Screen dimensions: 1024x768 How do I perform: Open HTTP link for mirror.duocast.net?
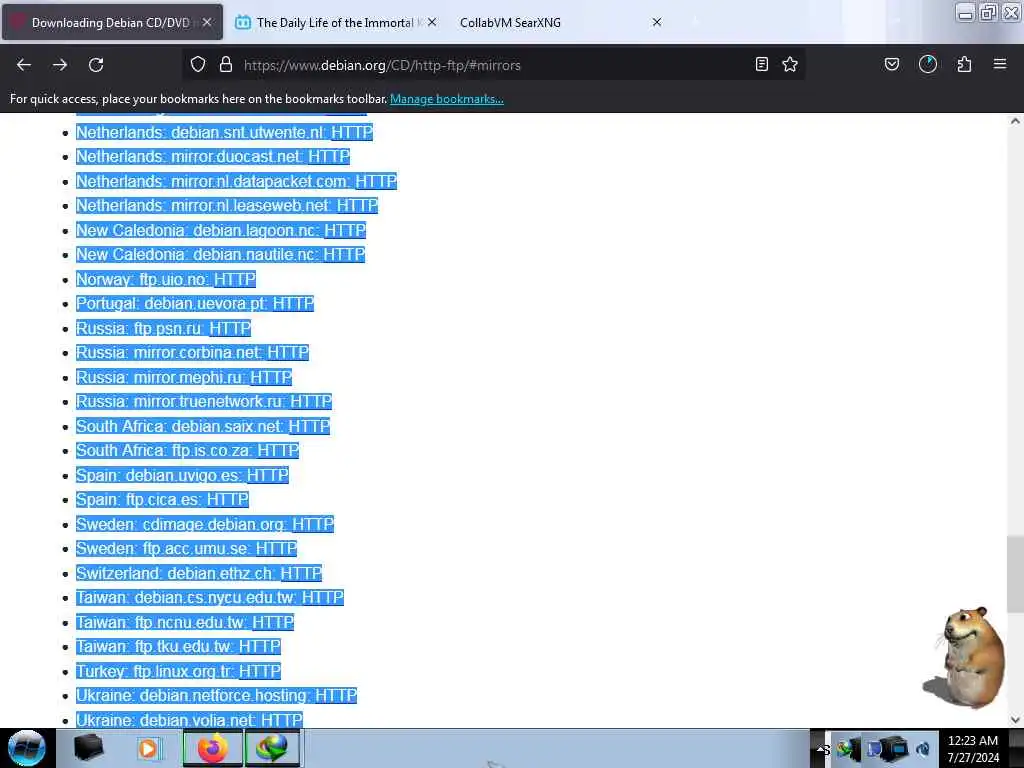(329, 157)
